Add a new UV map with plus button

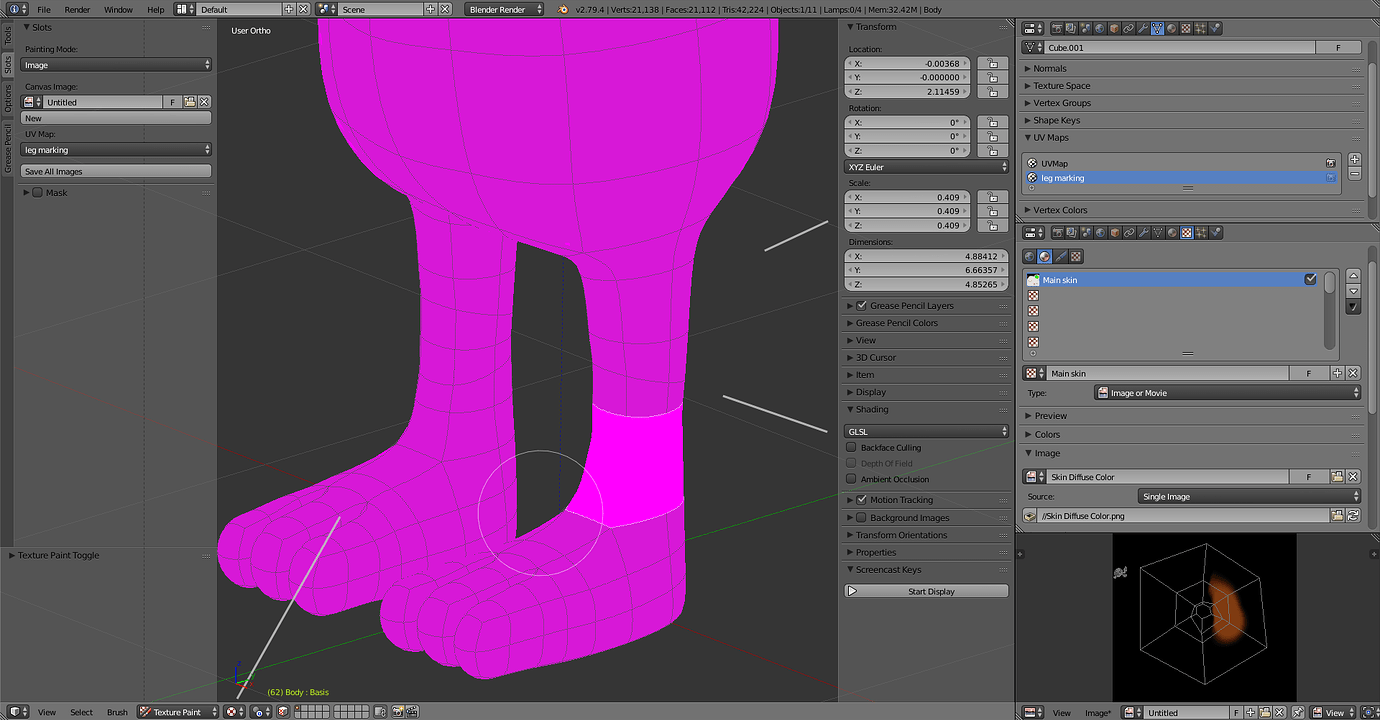[x=1354, y=160]
